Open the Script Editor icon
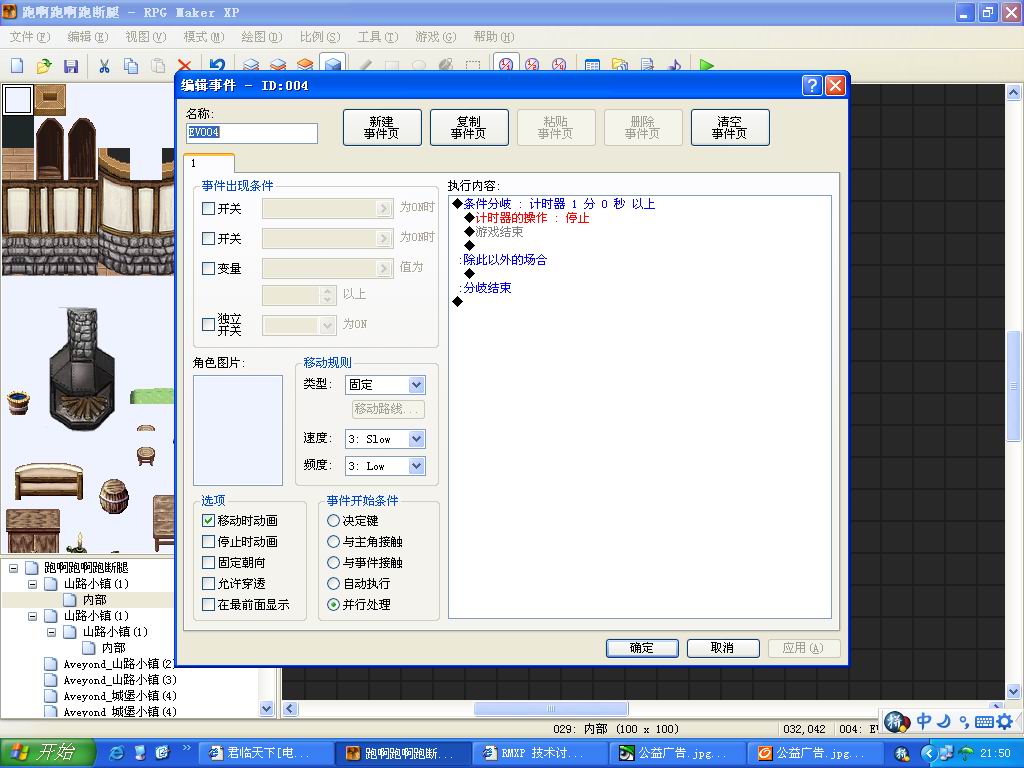The height and width of the screenshot is (768, 1024). [647, 65]
